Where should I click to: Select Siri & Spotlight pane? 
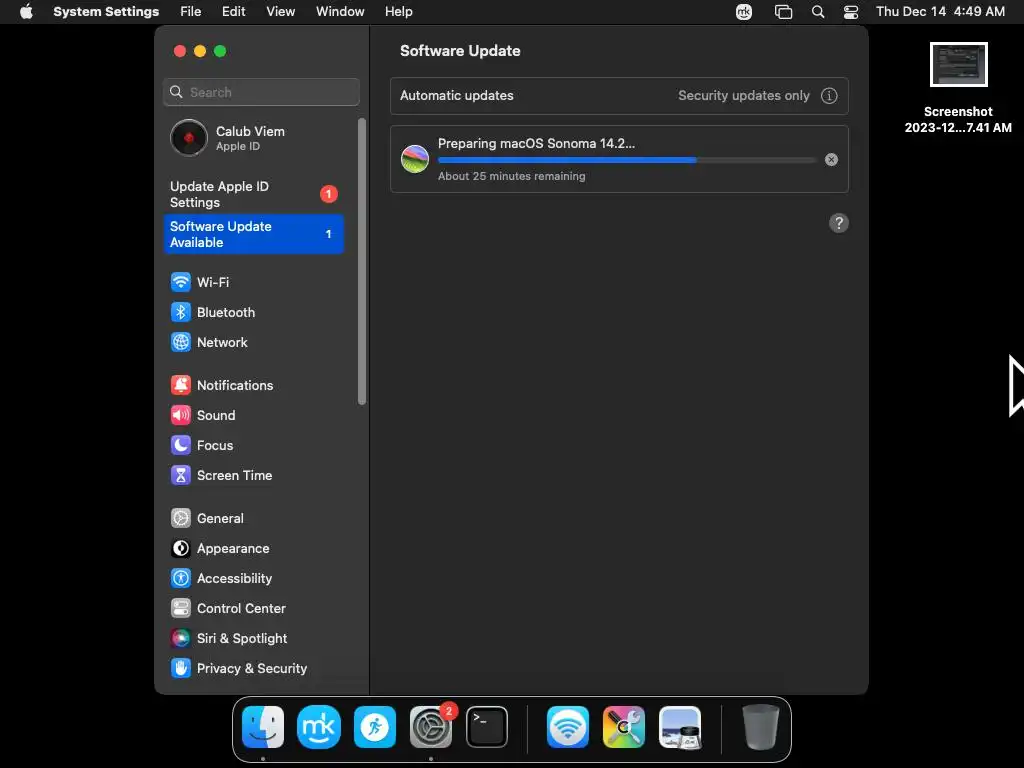(253, 639)
